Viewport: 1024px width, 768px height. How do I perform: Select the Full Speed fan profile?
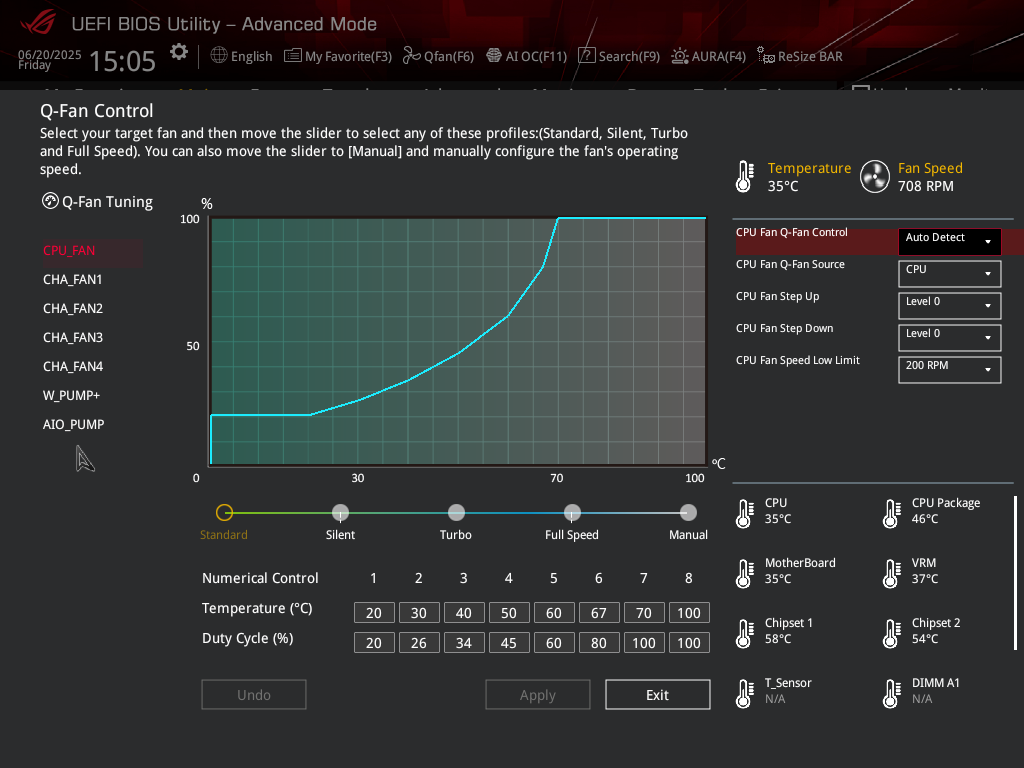(572, 513)
